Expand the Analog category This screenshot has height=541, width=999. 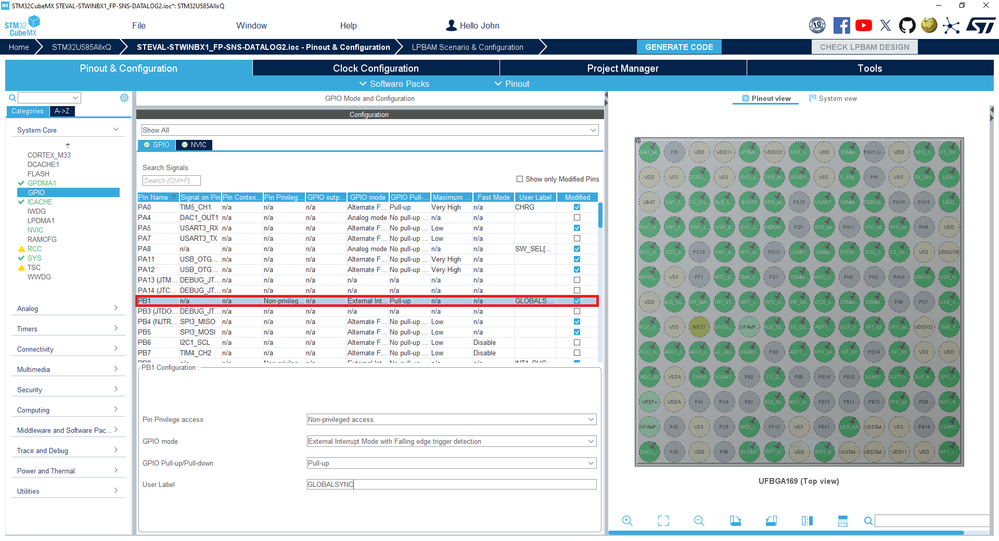click(68, 308)
